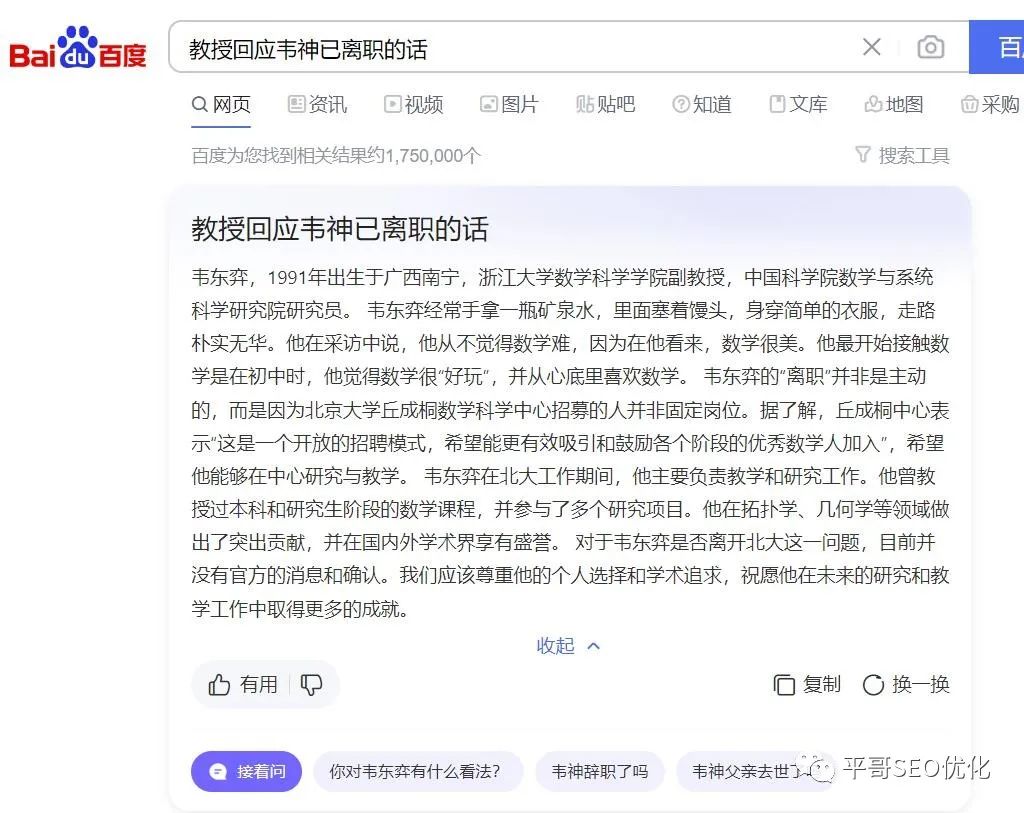Select suggestion 你对韦东弈有什么看法?
Viewport: 1024px width, 813px height.
coord(418,772)
